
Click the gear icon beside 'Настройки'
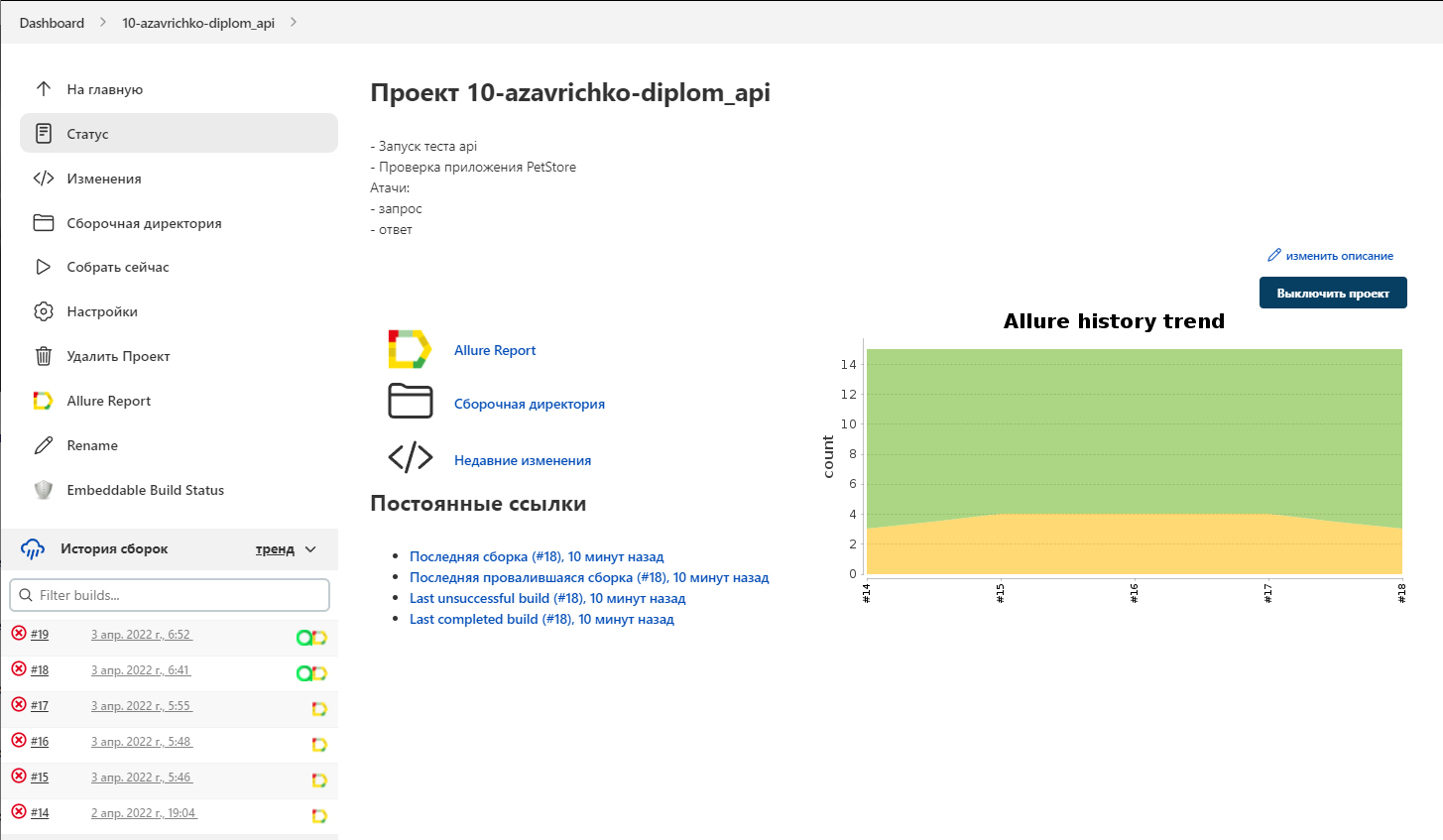[x=44, y=311]
